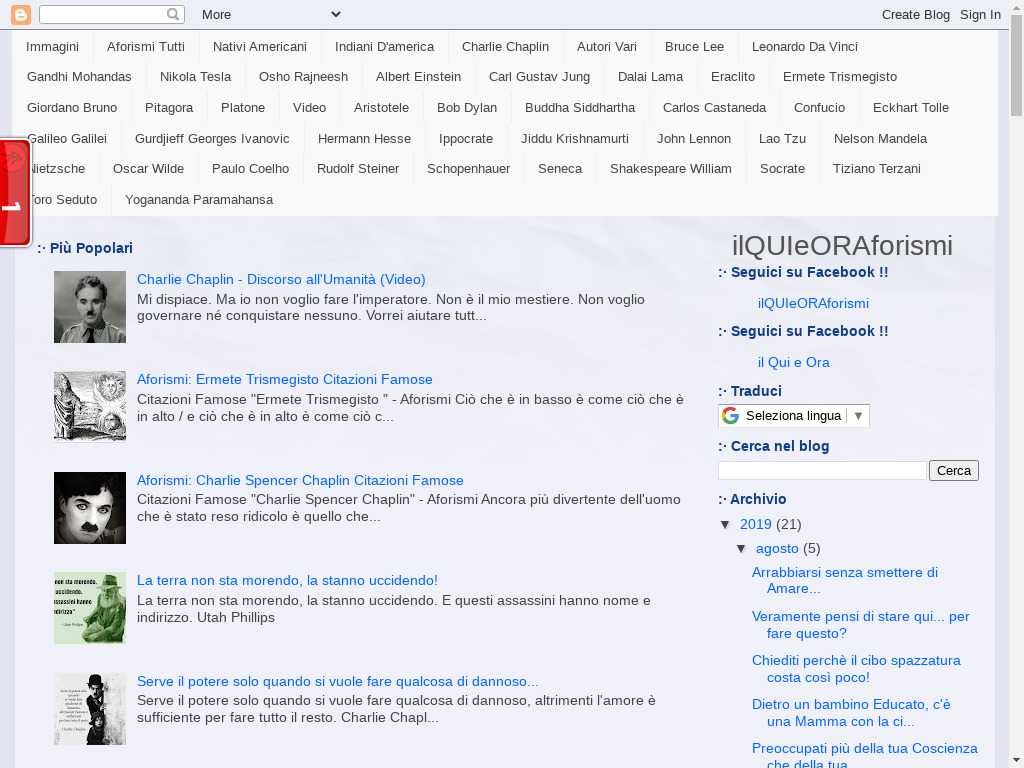Open the Serve il potere solo quando post
The image size is (1024, 768).
point(338,681)
